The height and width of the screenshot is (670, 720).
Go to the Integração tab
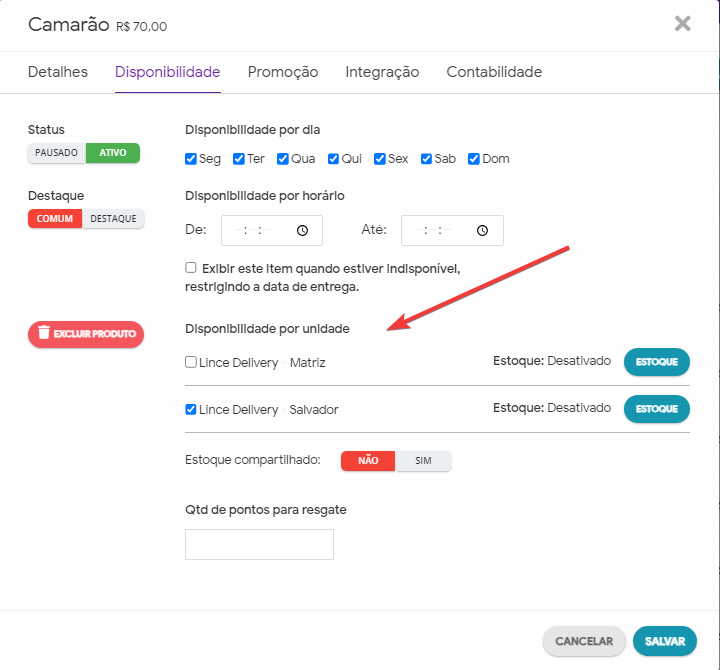tap(382, 72)
